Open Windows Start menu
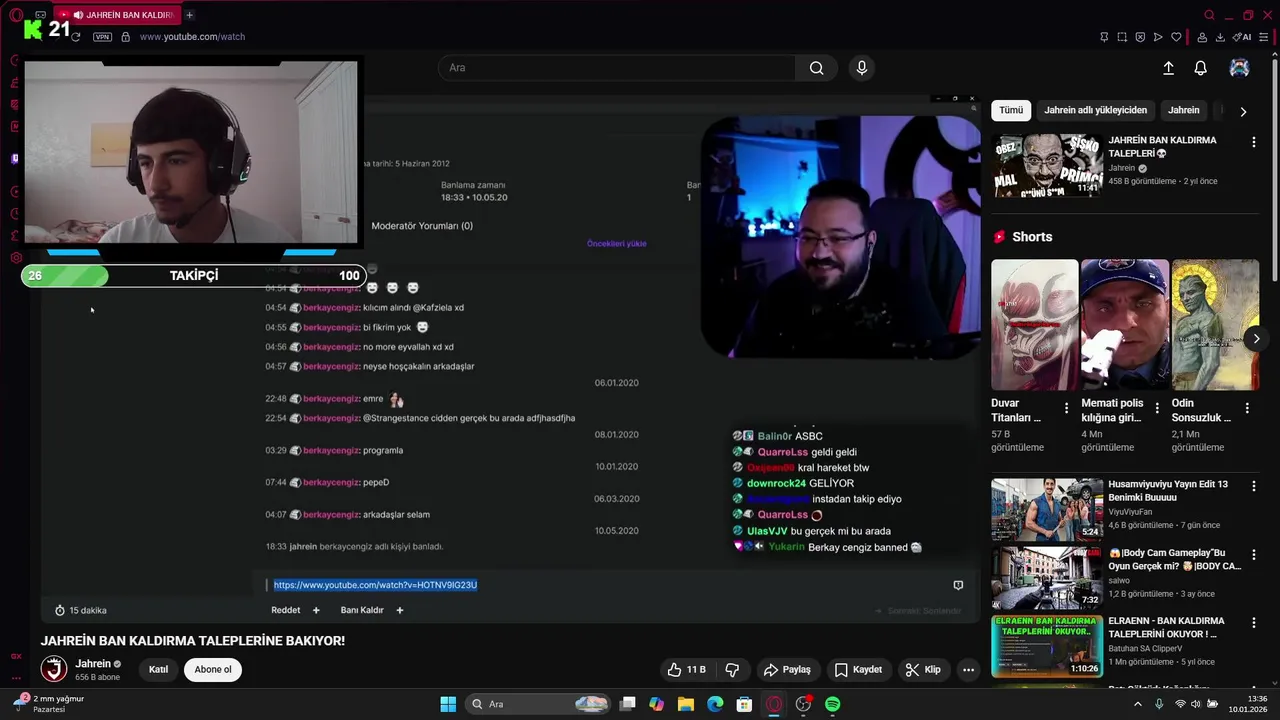 click(448, 704)
